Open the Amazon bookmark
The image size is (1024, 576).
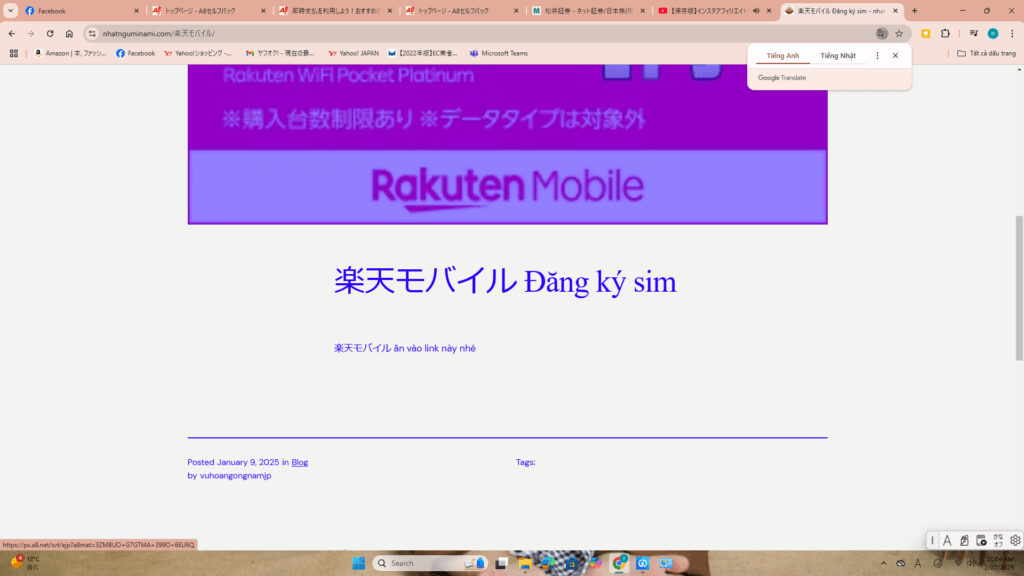coord(70,54)
